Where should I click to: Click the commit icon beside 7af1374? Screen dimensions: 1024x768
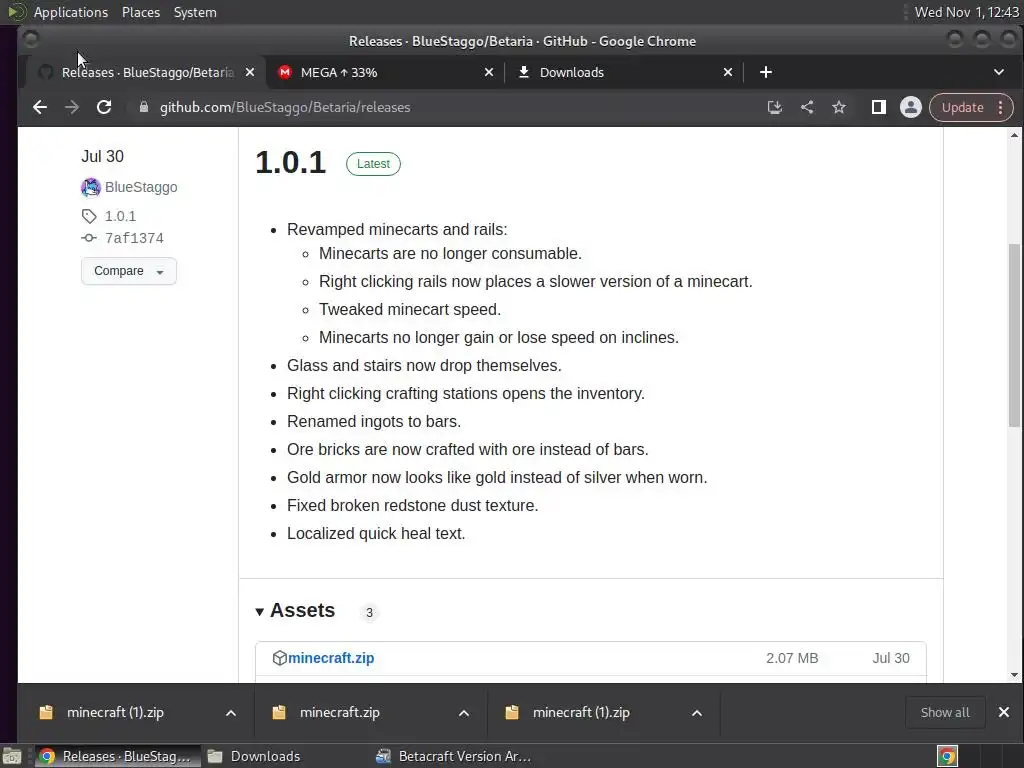89,238
